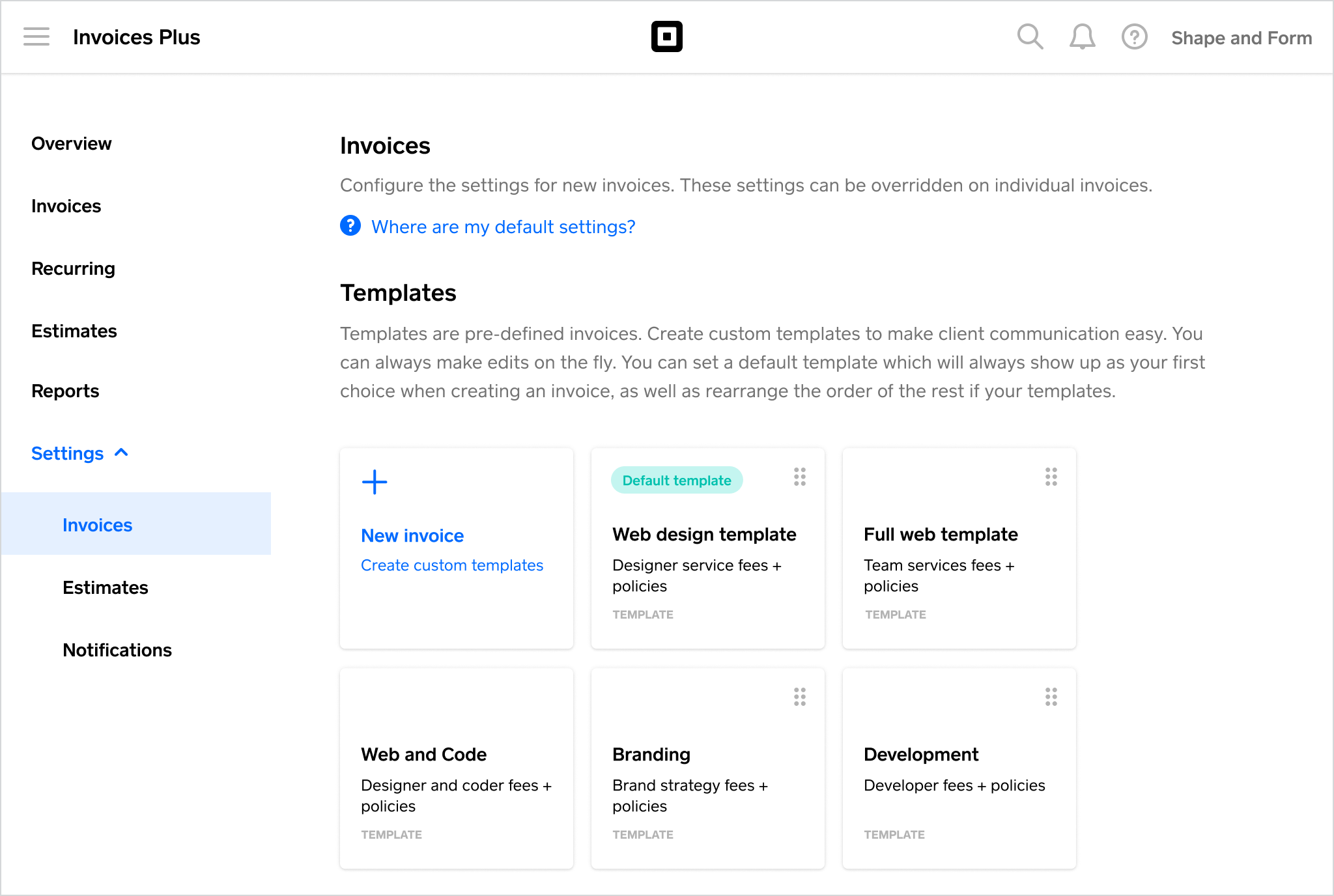Open help via the question mark icon

pos(1134,37)
